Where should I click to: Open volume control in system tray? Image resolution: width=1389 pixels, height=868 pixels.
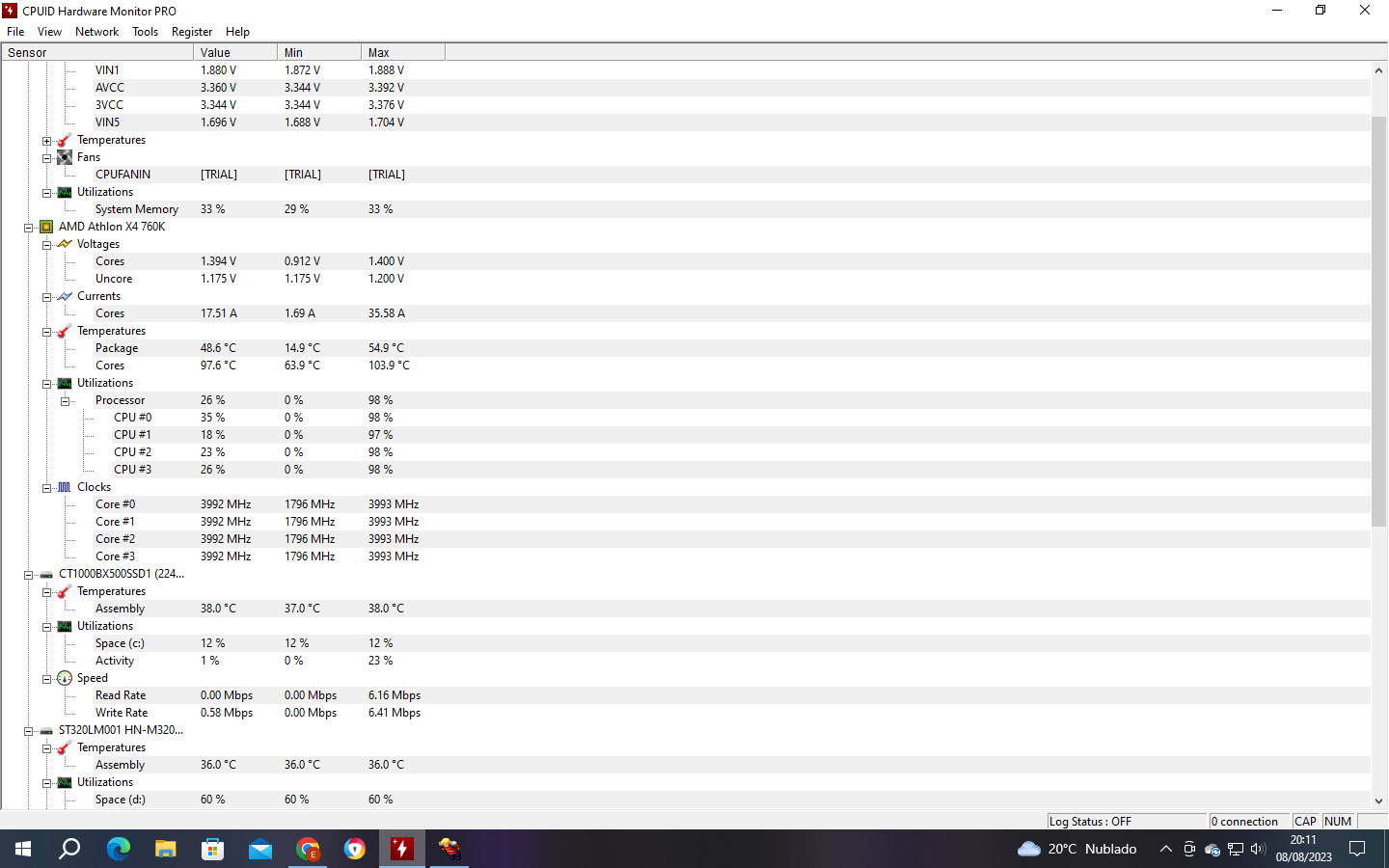coord(1258,849)
